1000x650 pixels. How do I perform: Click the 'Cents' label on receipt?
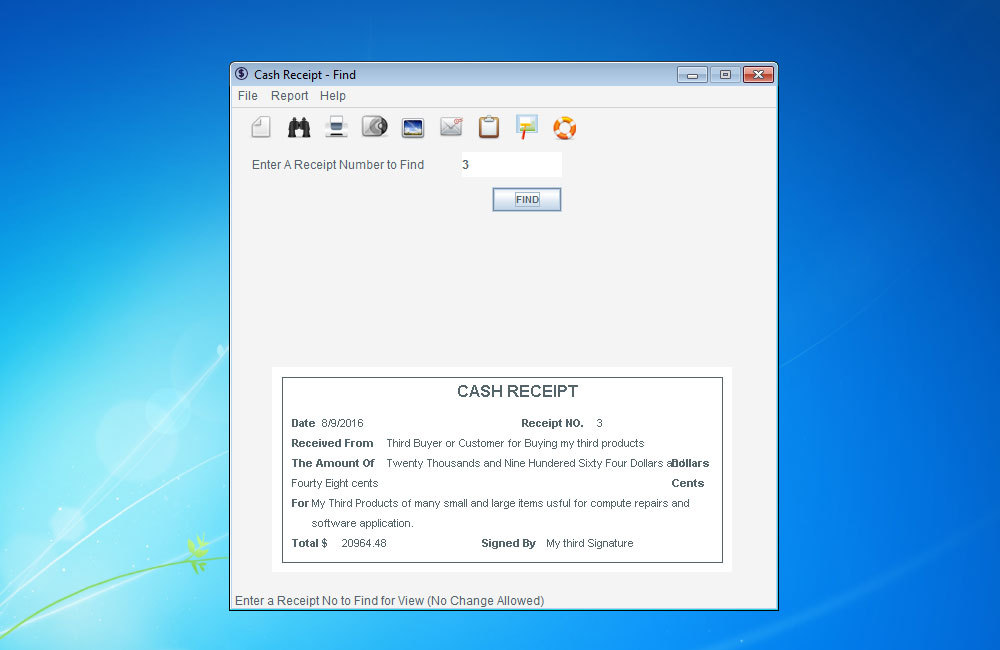[x=688, y=484]
